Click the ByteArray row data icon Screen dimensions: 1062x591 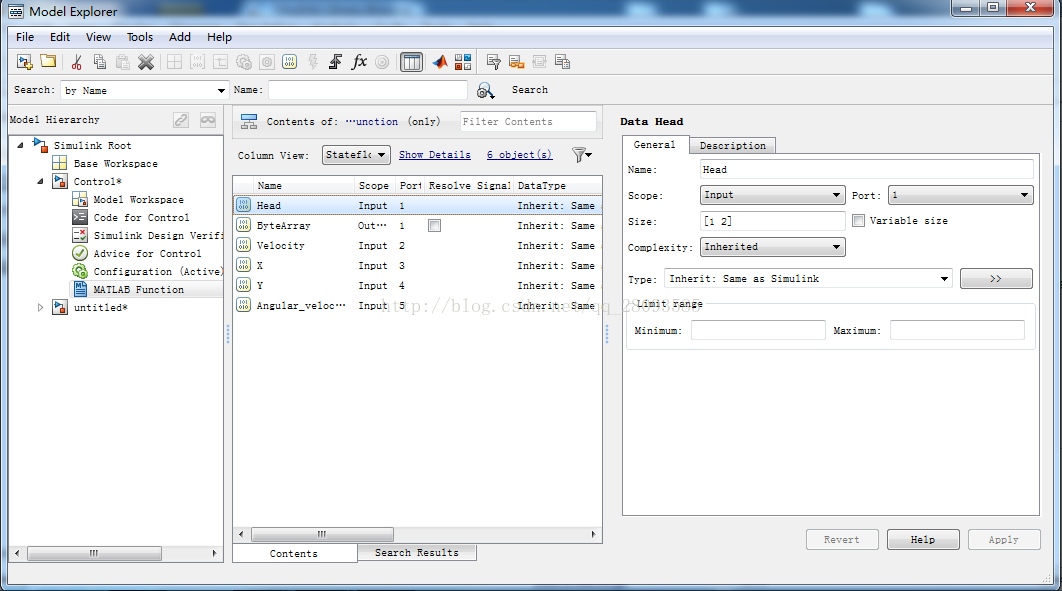coord(244,225)
